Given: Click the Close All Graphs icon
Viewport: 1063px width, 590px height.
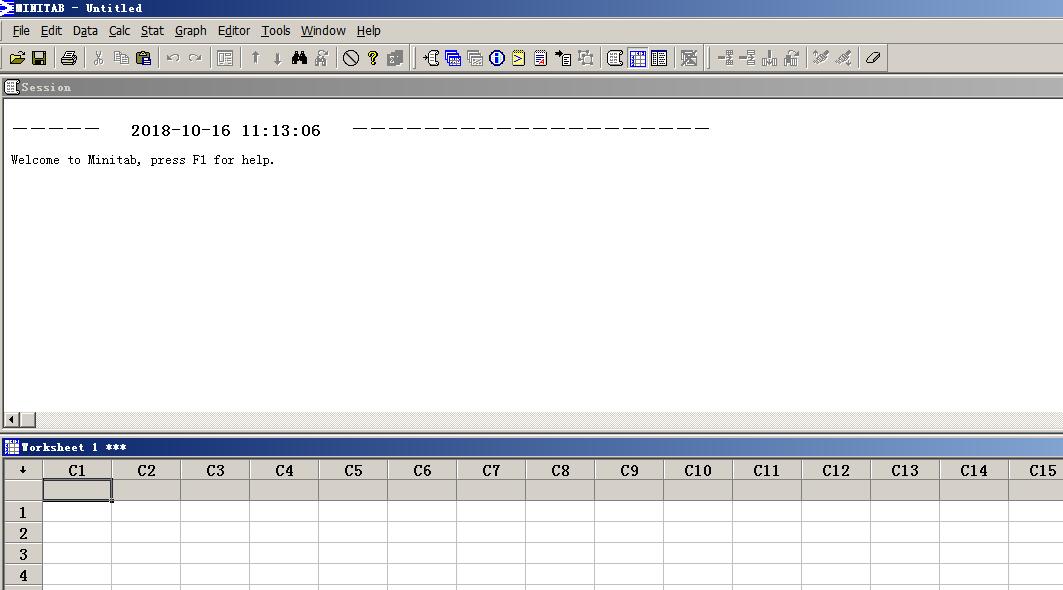Looking at the screenshot, I should point(689,58).
